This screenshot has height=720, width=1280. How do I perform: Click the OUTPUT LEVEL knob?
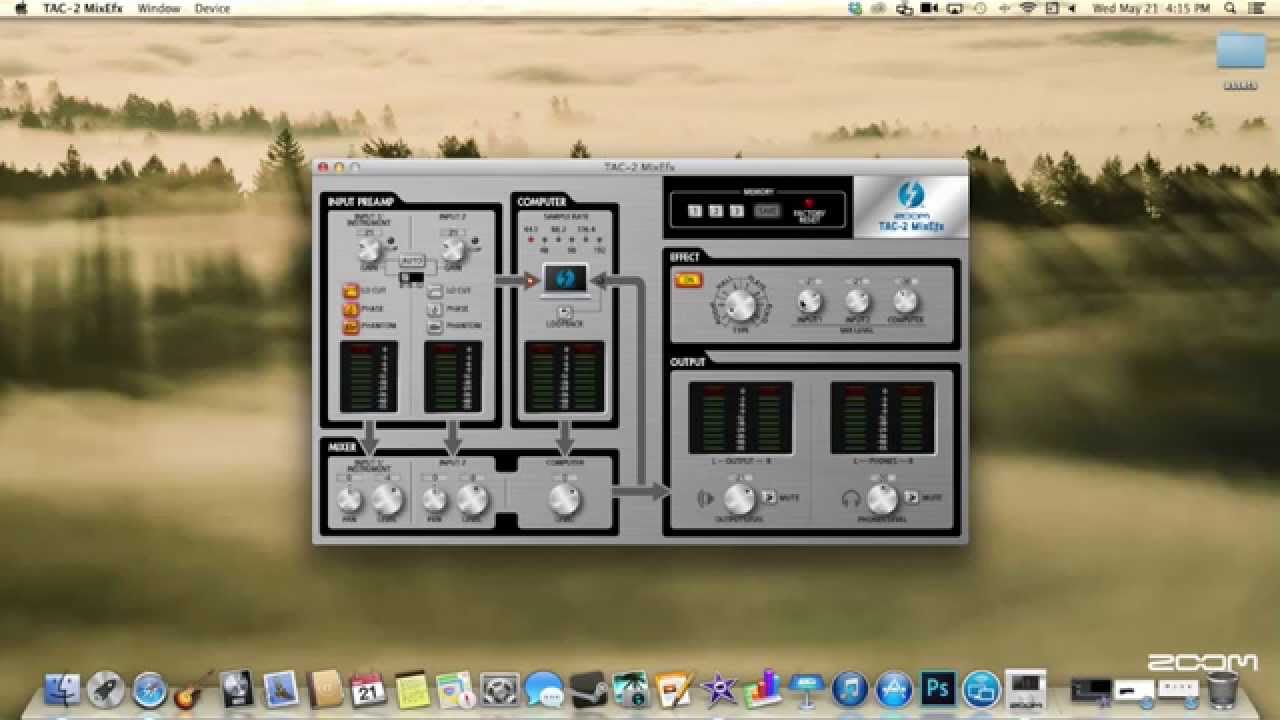739,499
